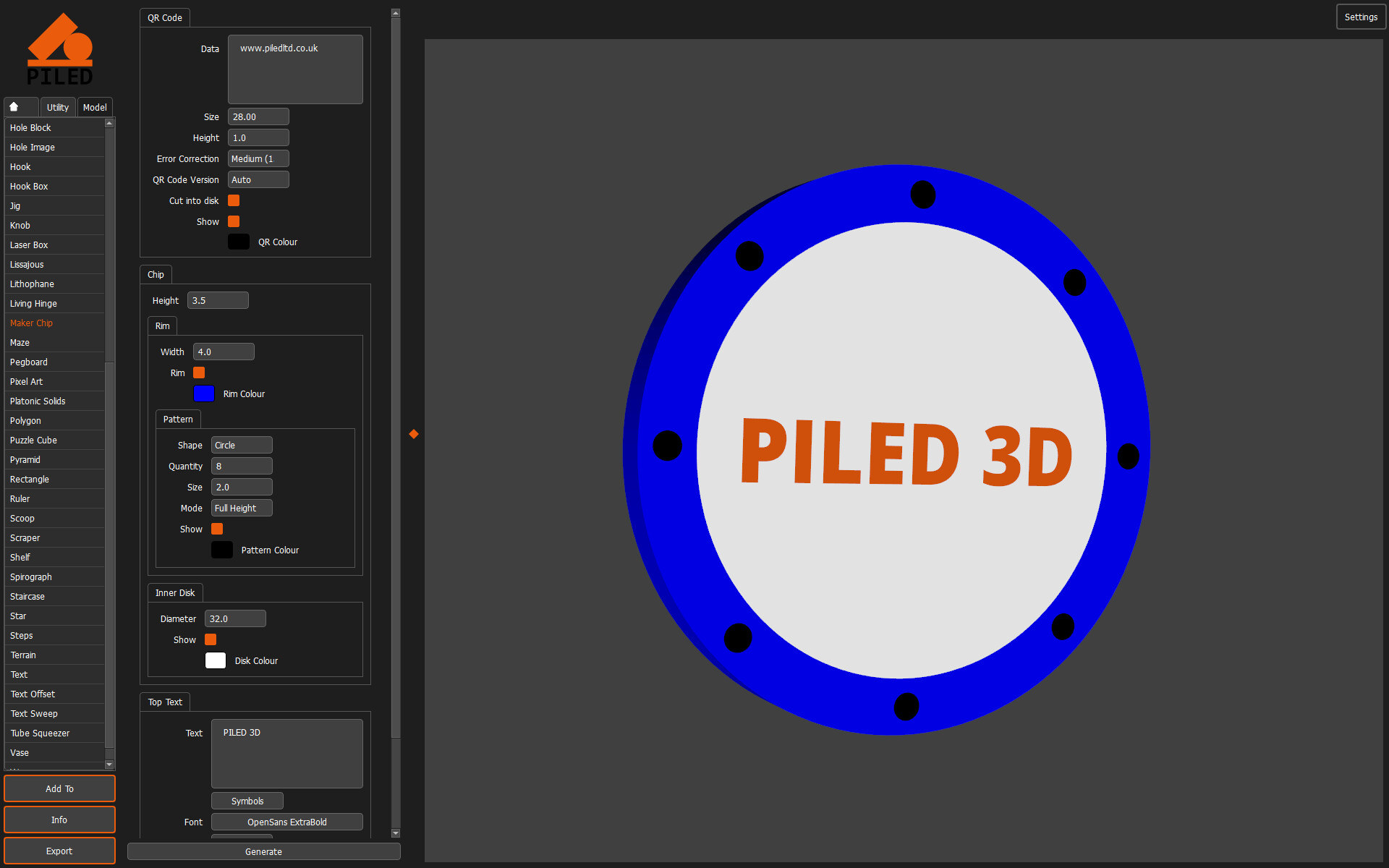Click the Rim Width field
Image resolution: width=1389 pixels, height=868 pixels.
click(224, 352)
